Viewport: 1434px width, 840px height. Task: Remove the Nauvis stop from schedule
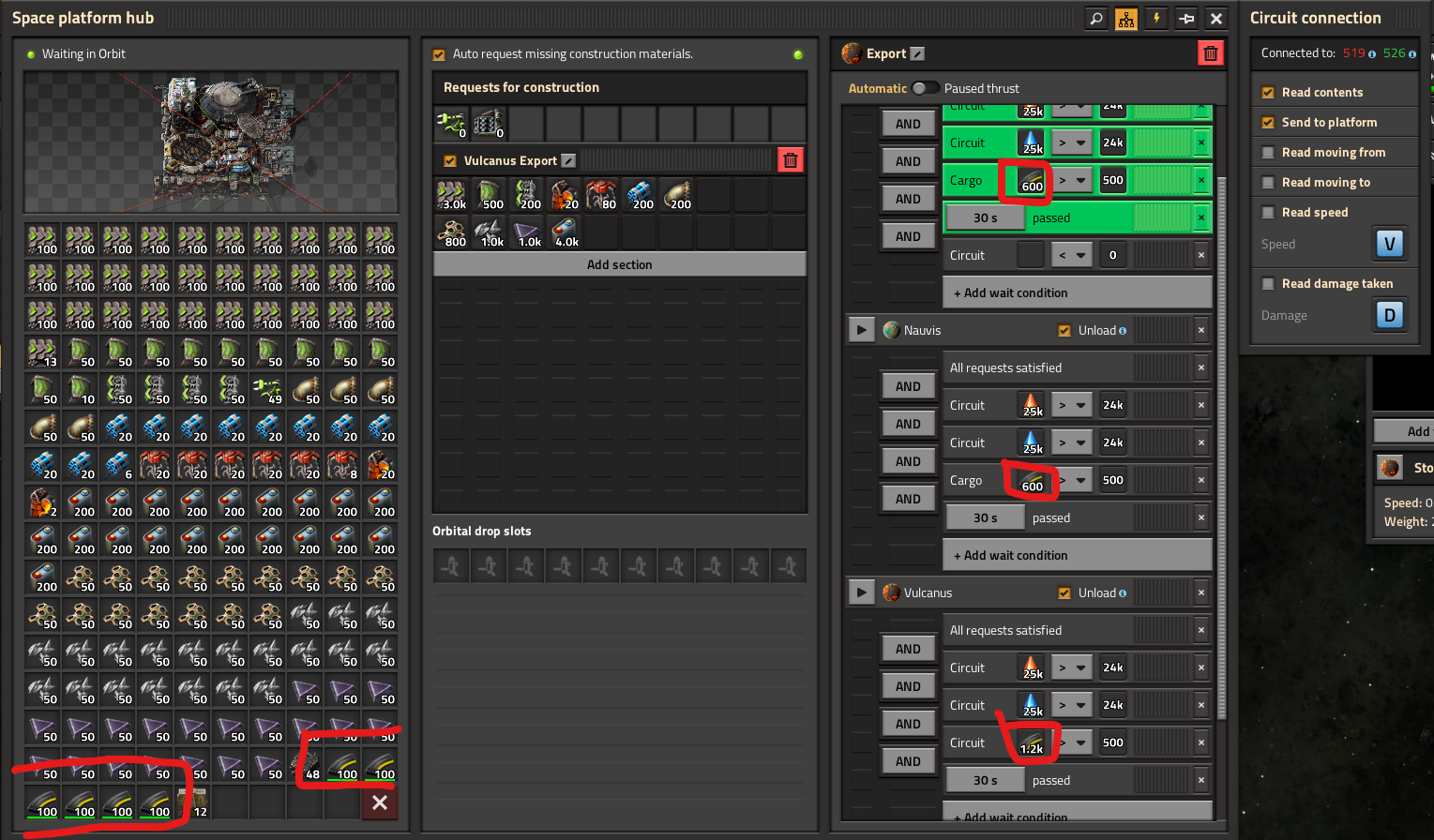coord(1201,330)
